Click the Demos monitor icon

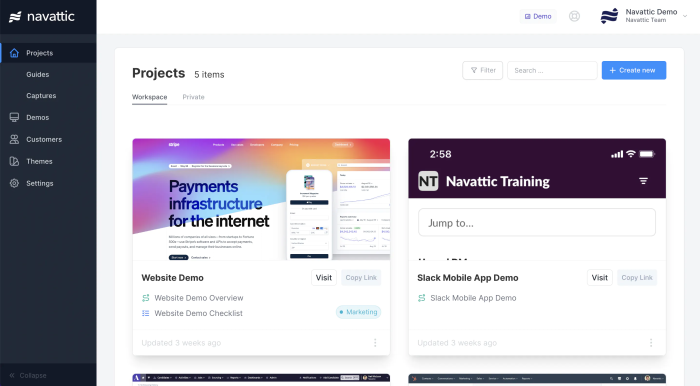click(x=14, y=117)
